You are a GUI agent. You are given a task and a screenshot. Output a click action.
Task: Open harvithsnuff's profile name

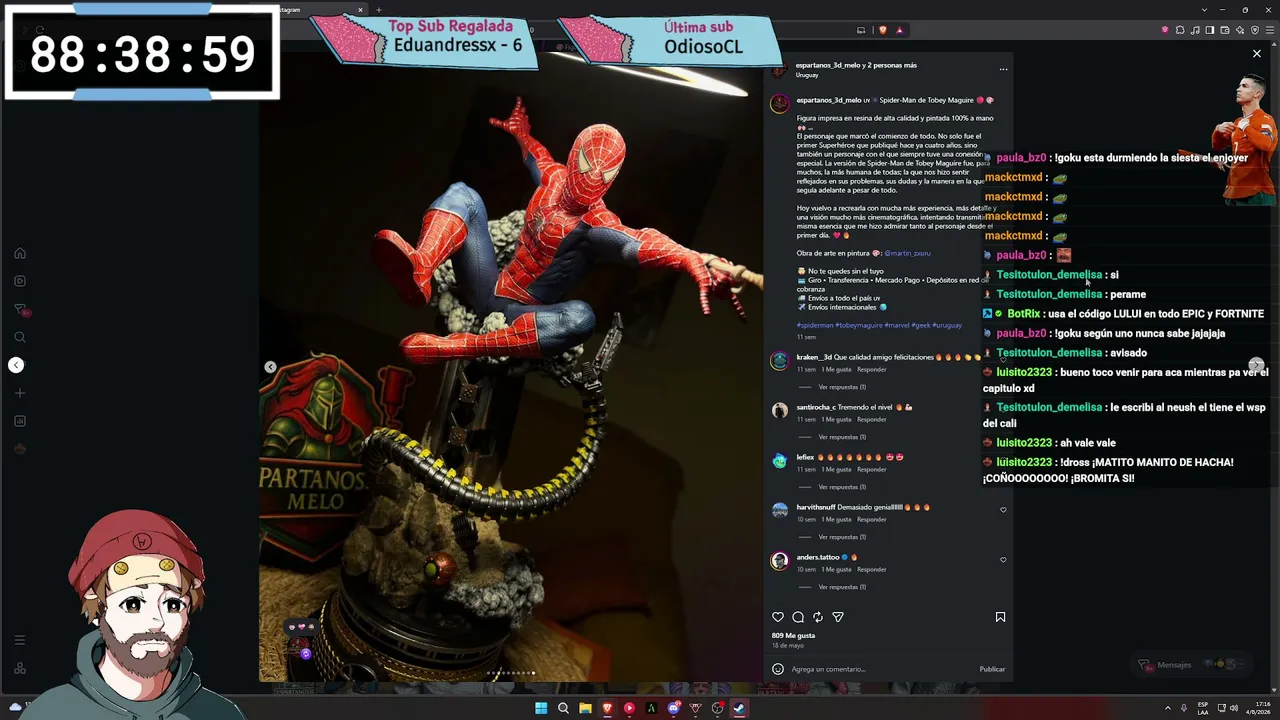click(x=816, y=507)
